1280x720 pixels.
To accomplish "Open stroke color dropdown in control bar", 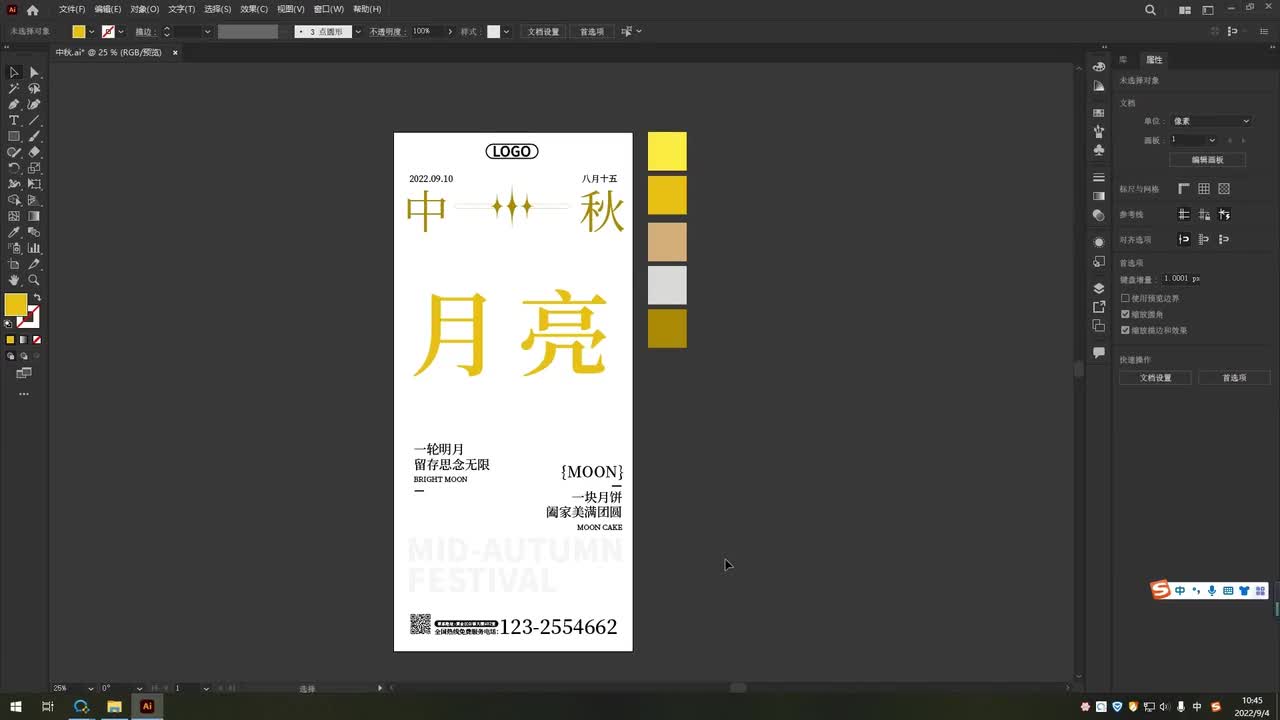I will tap(121, 32).
